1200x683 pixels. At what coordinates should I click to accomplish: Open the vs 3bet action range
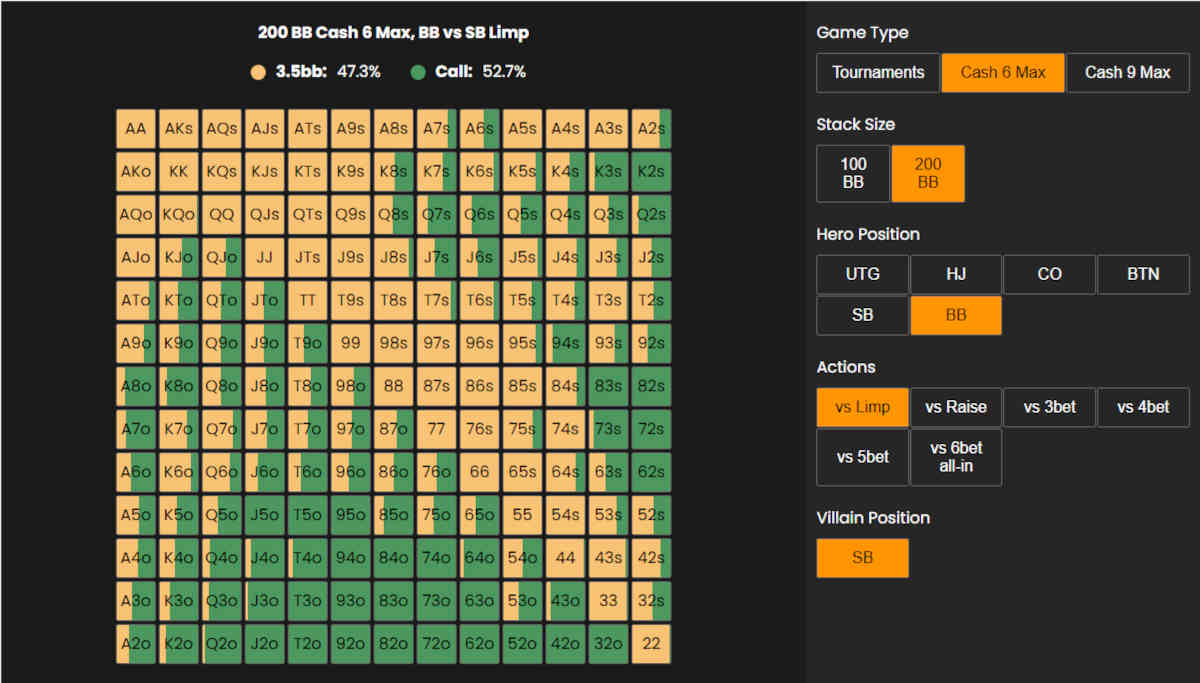tap(1049, 408)
